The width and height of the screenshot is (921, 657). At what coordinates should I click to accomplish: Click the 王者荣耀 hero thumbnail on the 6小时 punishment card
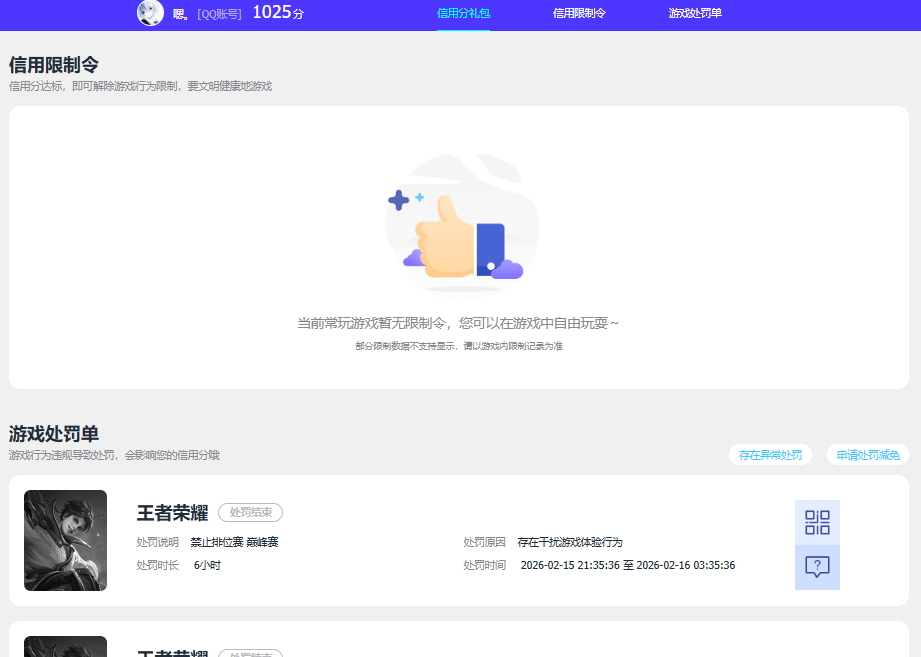click(x=65, y=540)
